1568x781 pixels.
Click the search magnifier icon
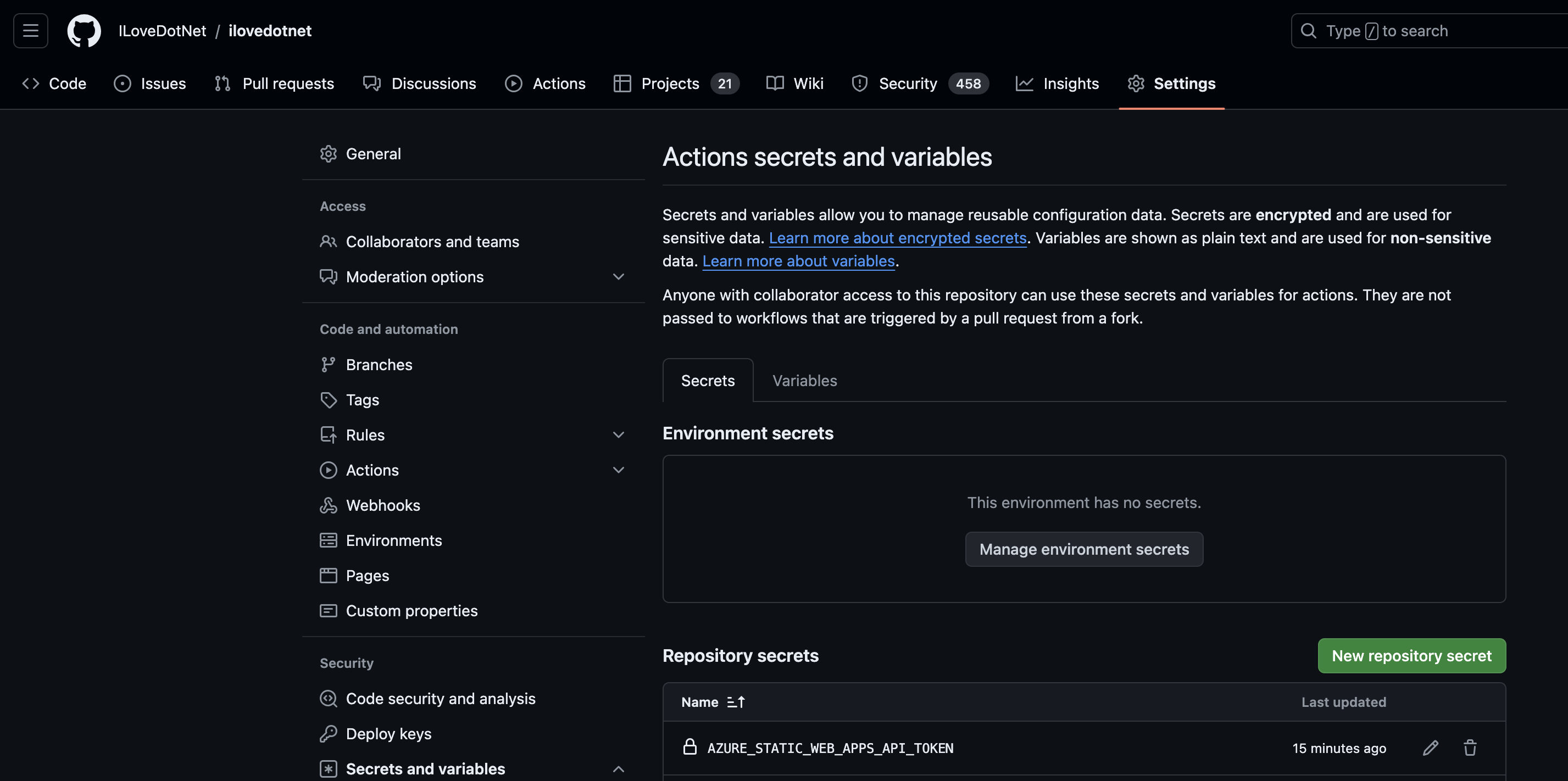coord(1308,30)
